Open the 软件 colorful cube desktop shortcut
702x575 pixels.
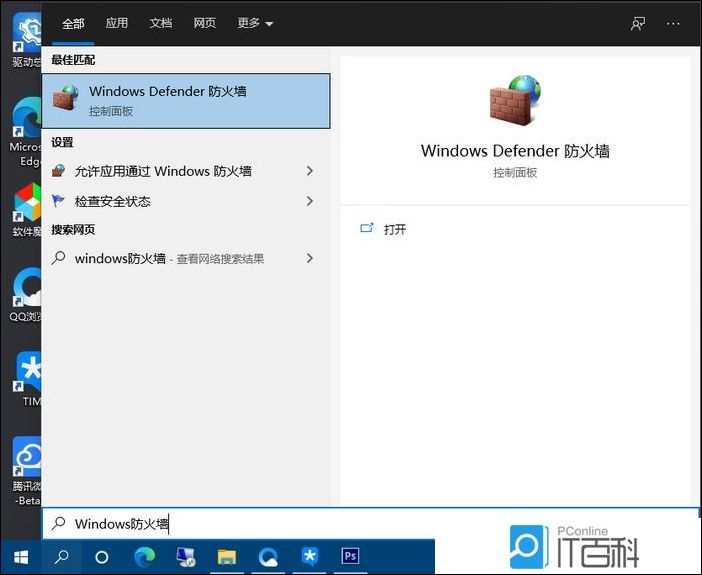[27, 210]
